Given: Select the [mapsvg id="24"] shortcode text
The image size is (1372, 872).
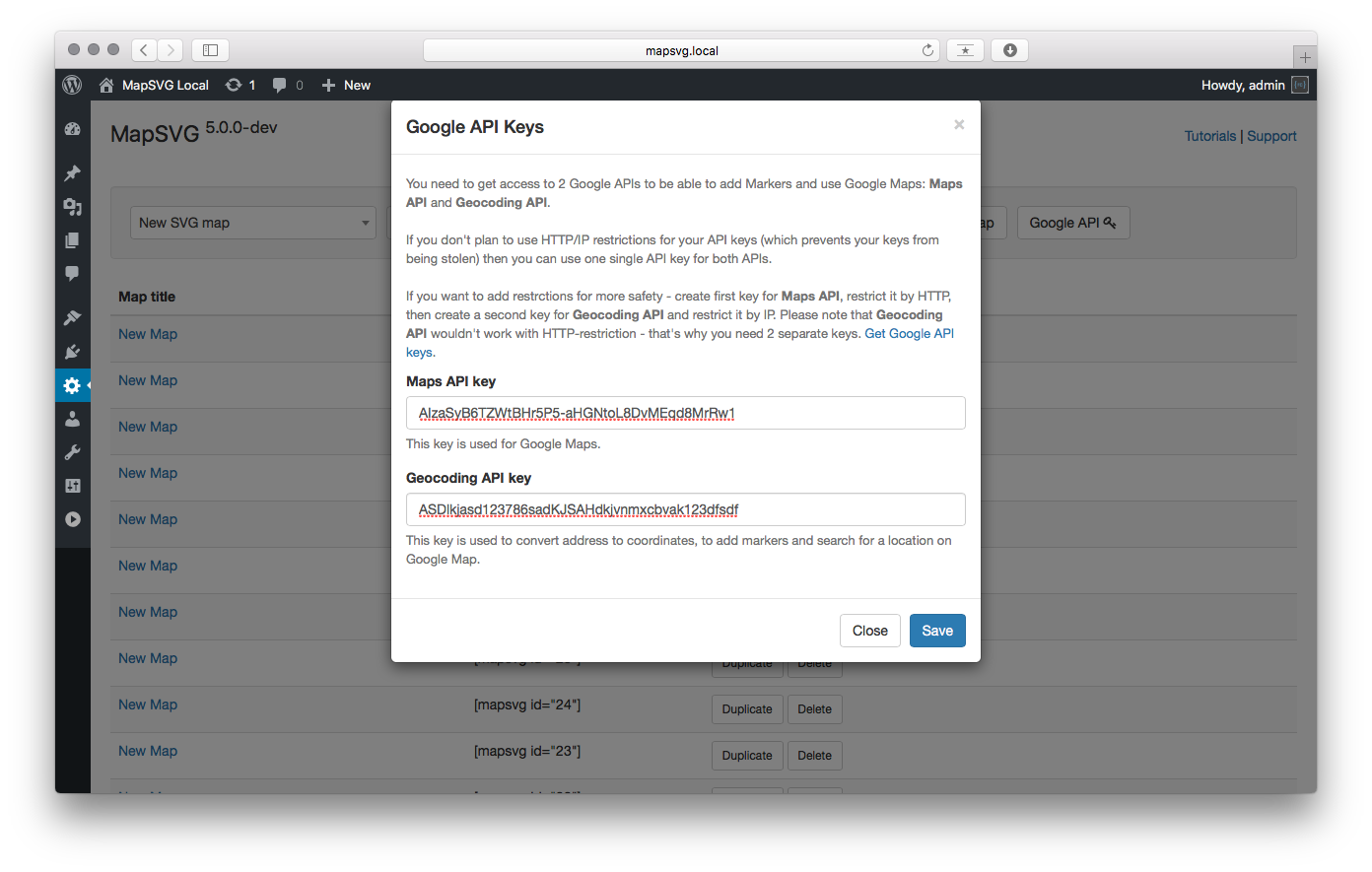Looking at the screenshot, I should tap(527, 704).
